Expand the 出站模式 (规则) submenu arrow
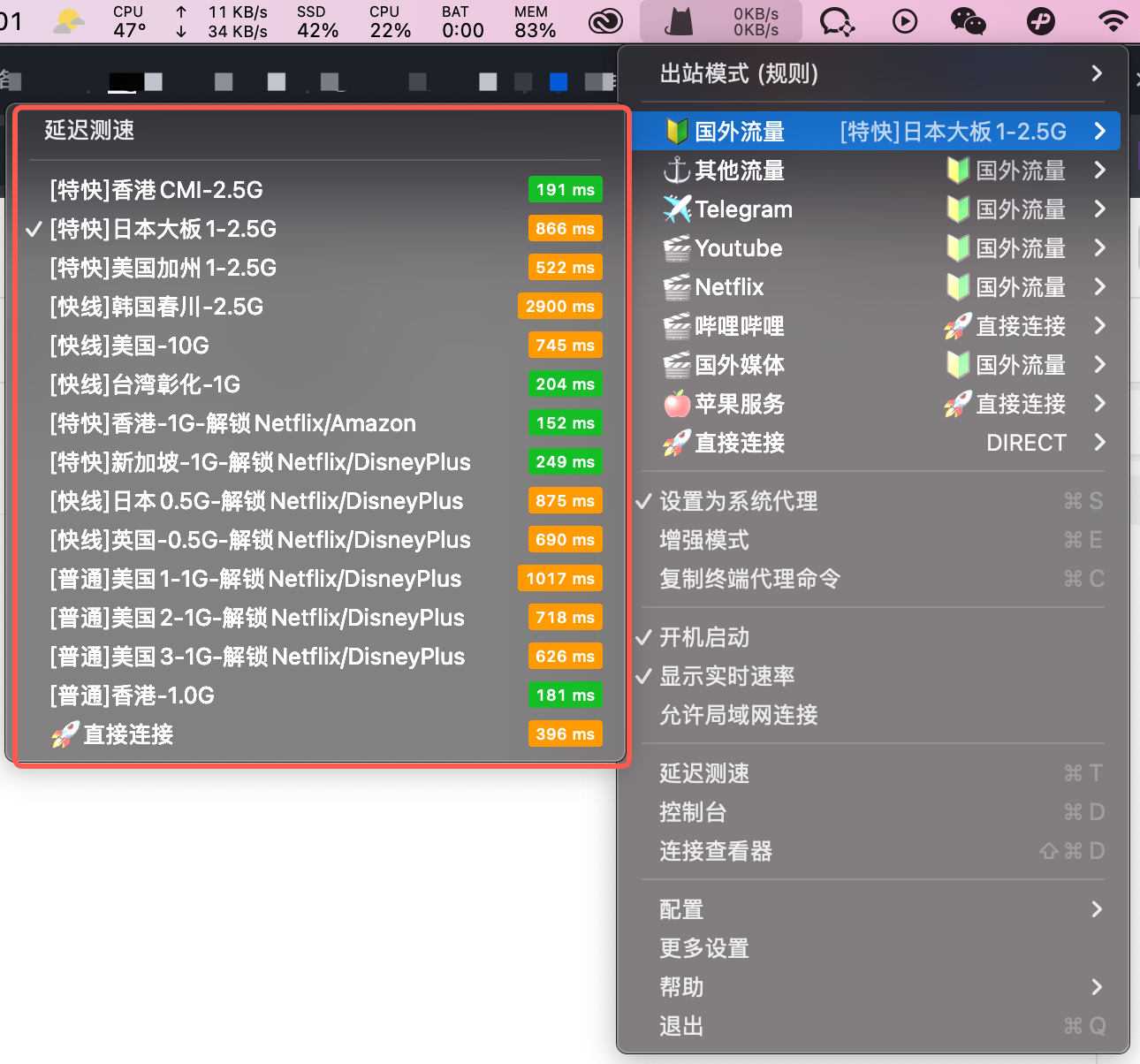 (x=1097, y=73)
